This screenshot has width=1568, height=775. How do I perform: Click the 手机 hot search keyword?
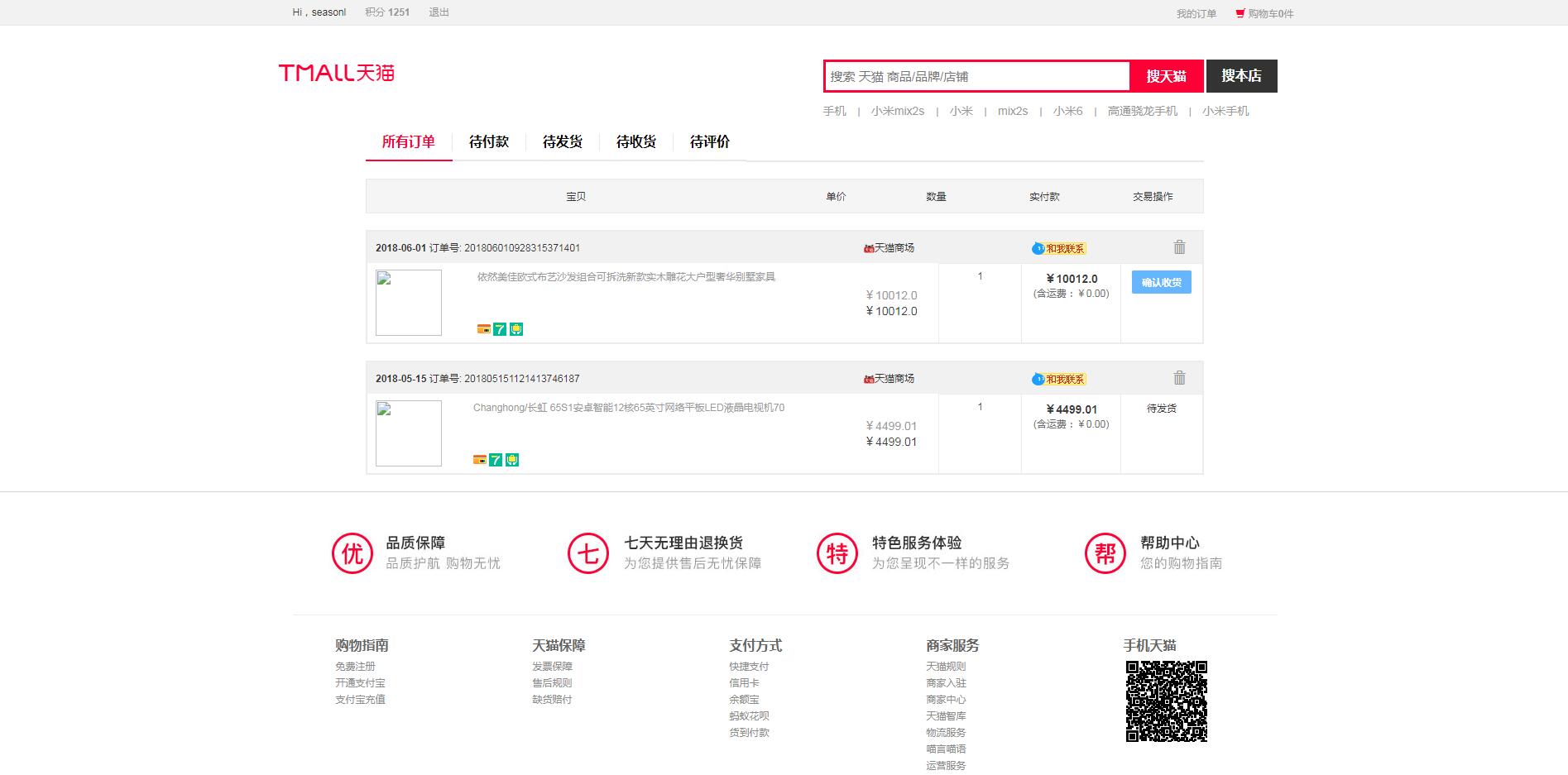coord(834,111)
